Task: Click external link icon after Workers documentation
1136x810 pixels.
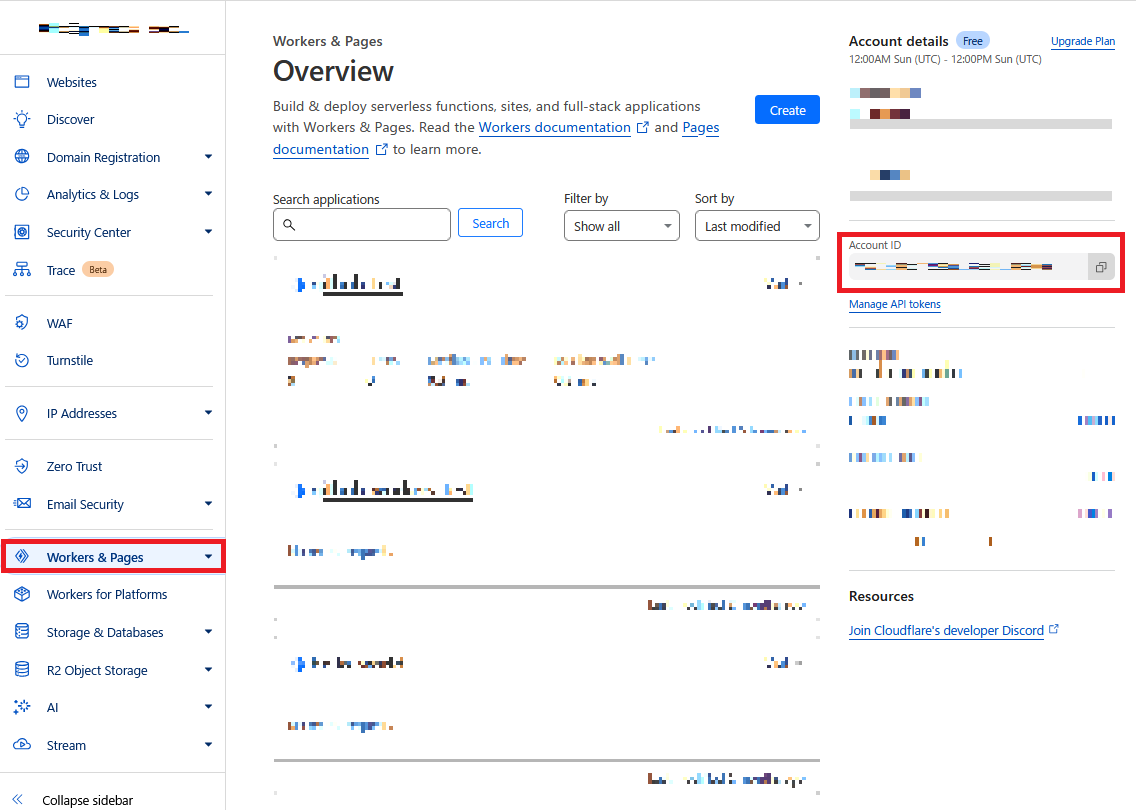Action: click(643, 128)
